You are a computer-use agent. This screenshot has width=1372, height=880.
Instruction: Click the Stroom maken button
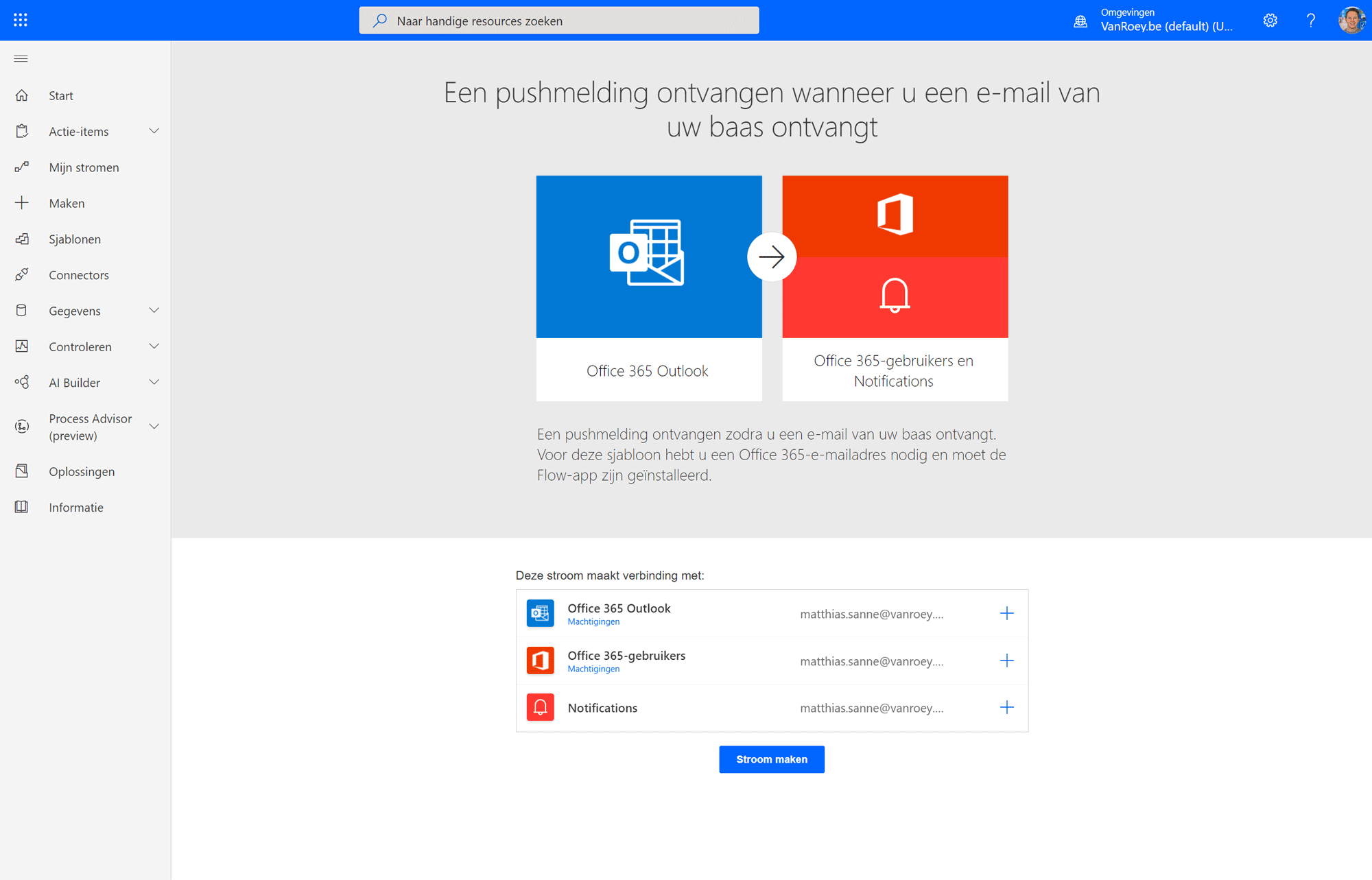(772, 759)
